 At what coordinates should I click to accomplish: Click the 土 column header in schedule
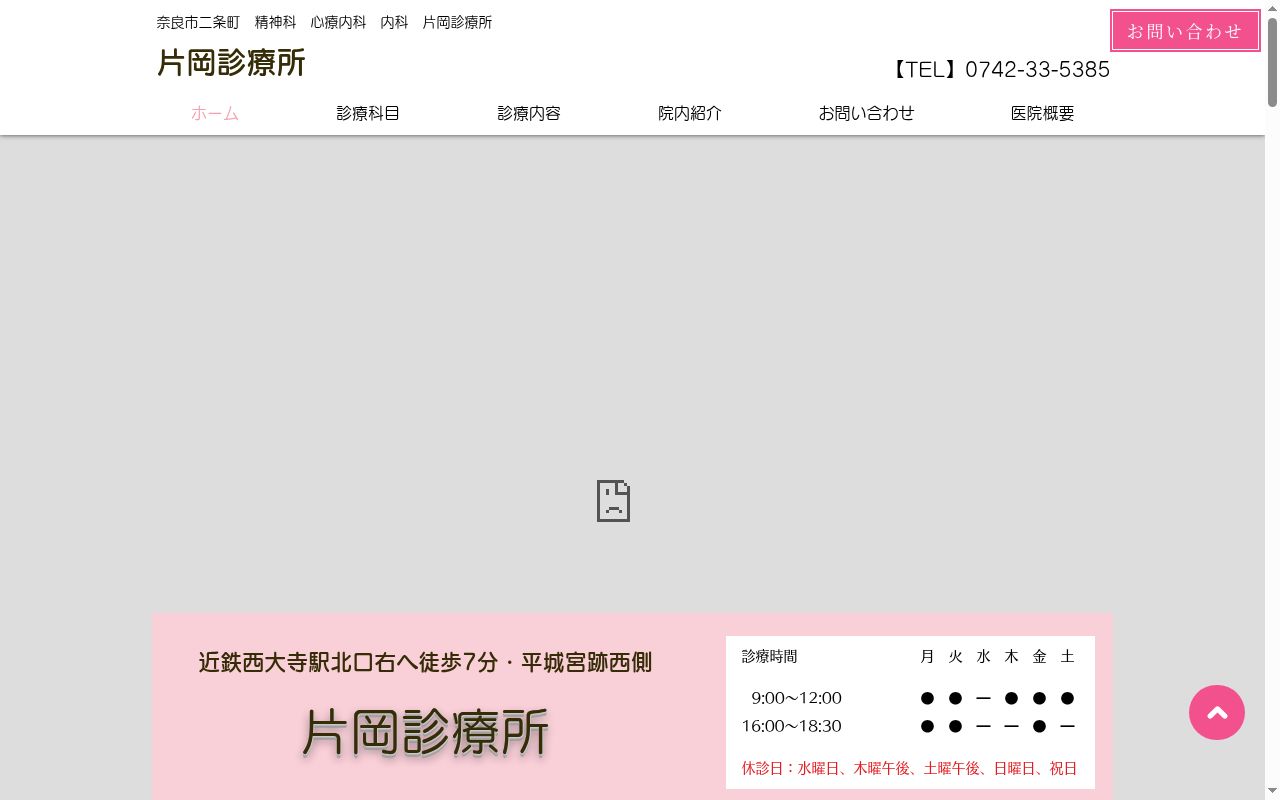coord(1067,657)
